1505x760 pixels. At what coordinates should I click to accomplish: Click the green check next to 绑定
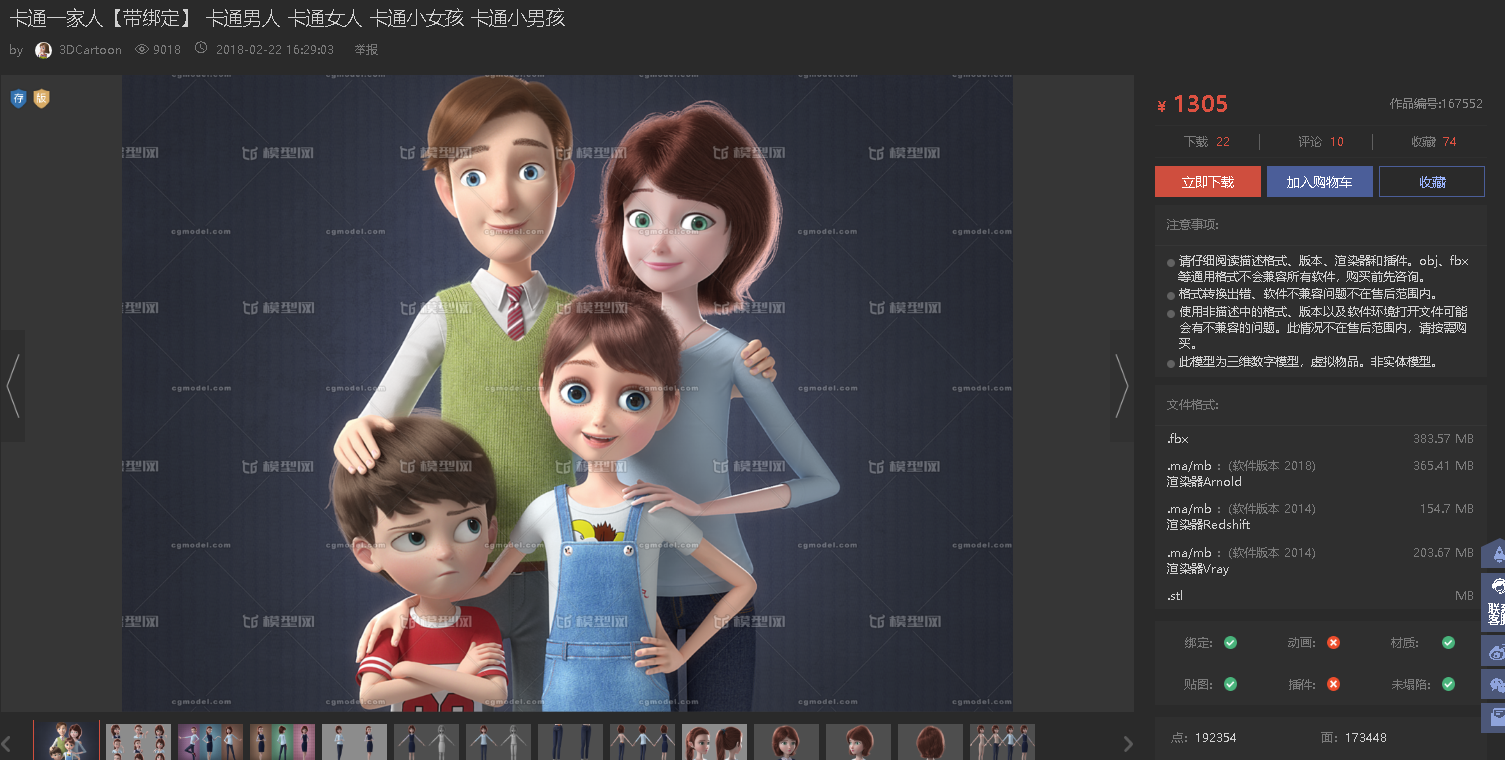1230,642
